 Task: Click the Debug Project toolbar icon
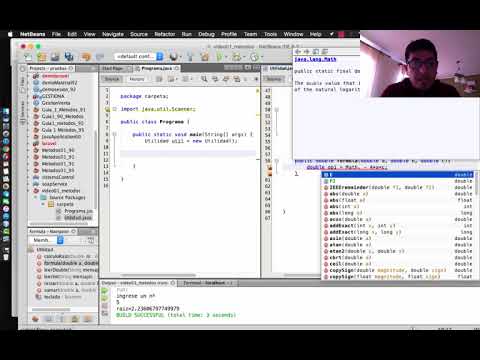coord(236,57)
